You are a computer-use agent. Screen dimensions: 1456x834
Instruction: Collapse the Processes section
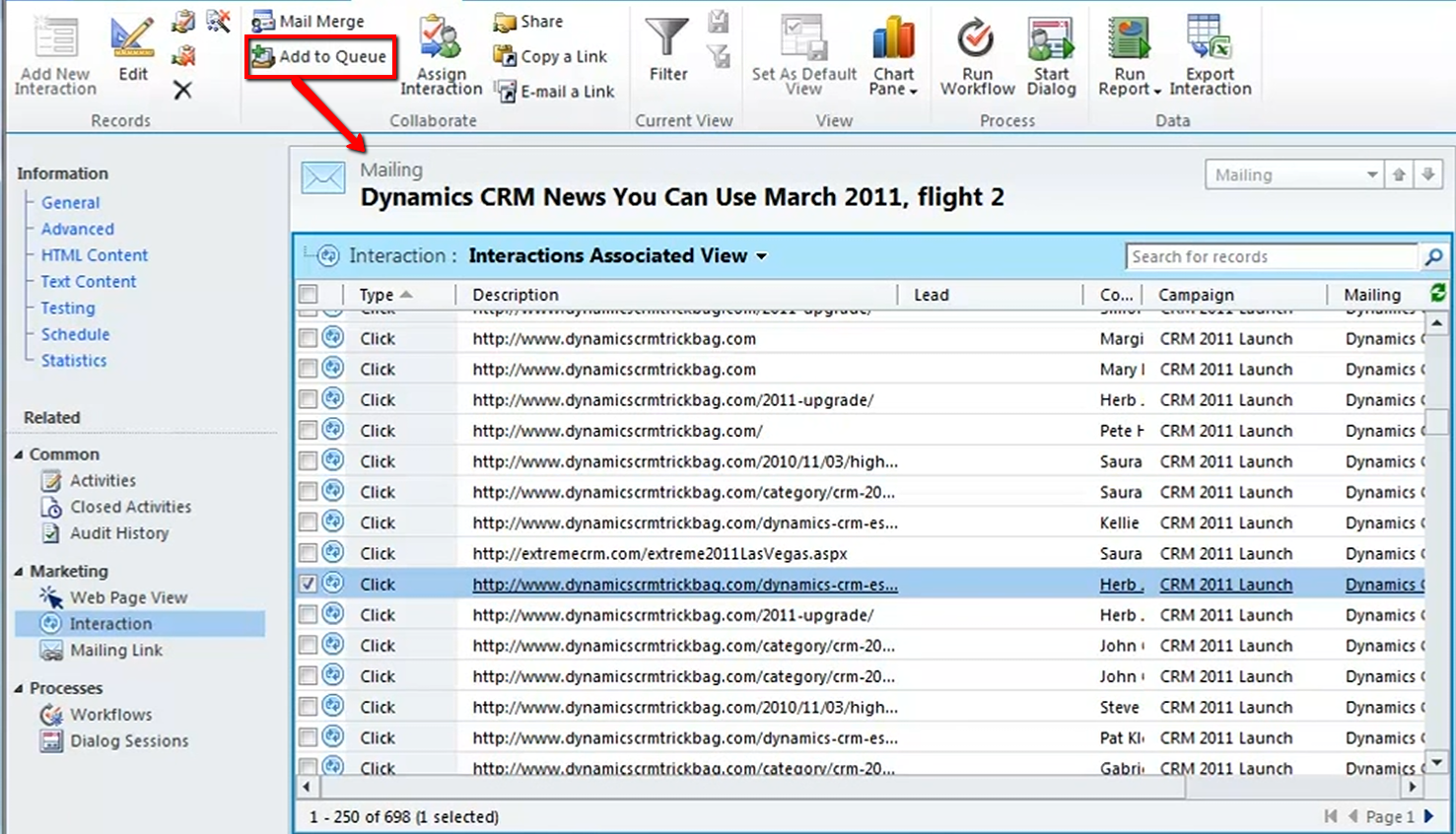(x=19, y=688)
